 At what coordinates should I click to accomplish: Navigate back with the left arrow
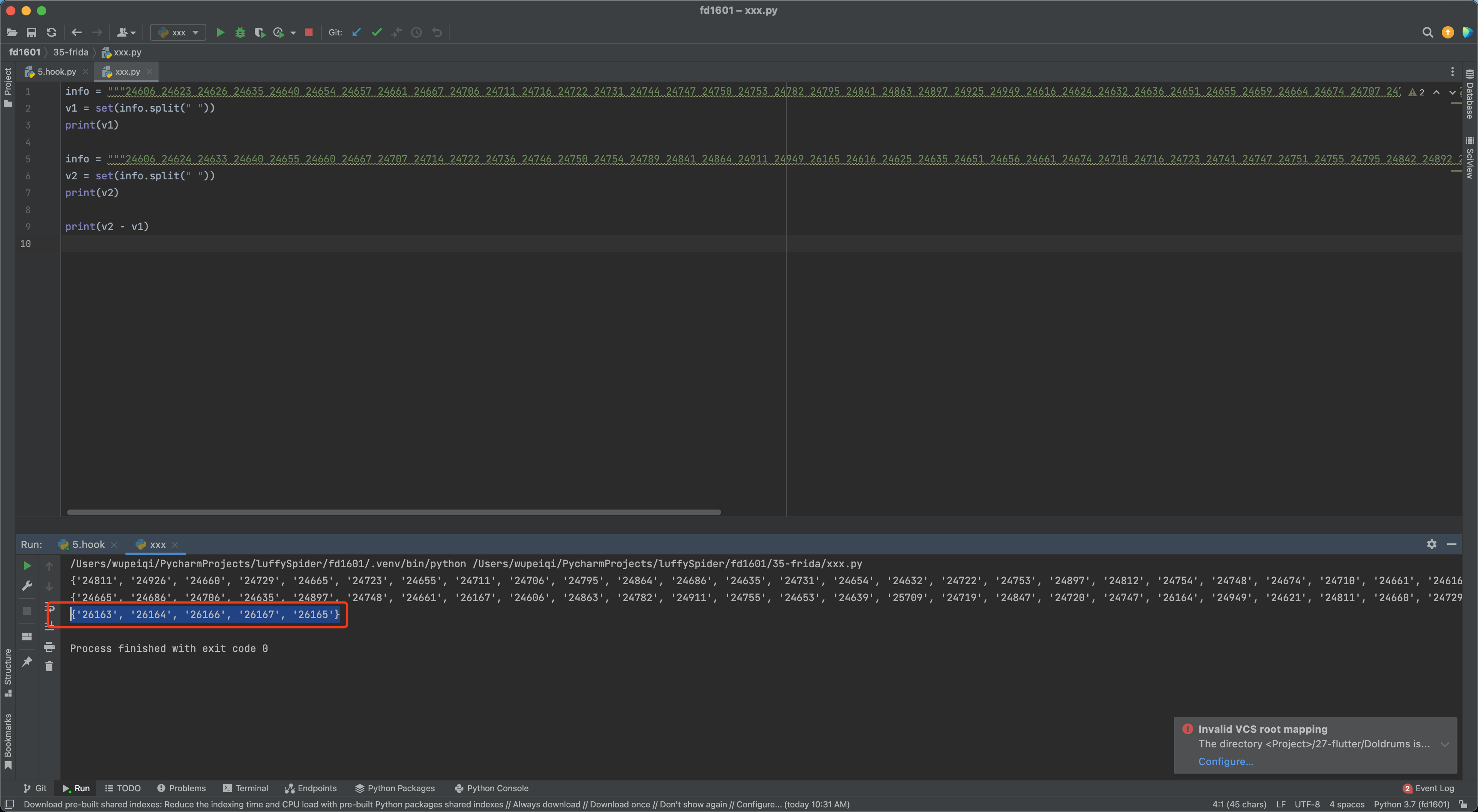click(76, 33)
